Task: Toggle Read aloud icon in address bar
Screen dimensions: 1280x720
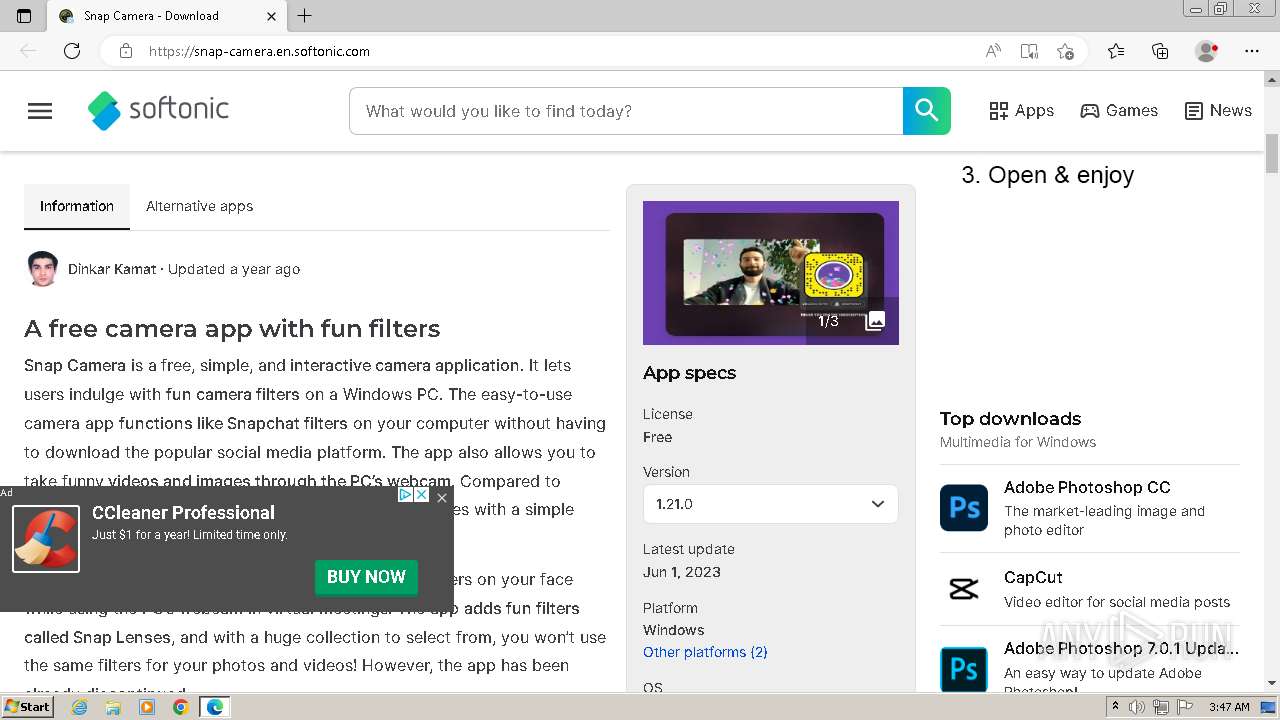Action: [993, 51]
